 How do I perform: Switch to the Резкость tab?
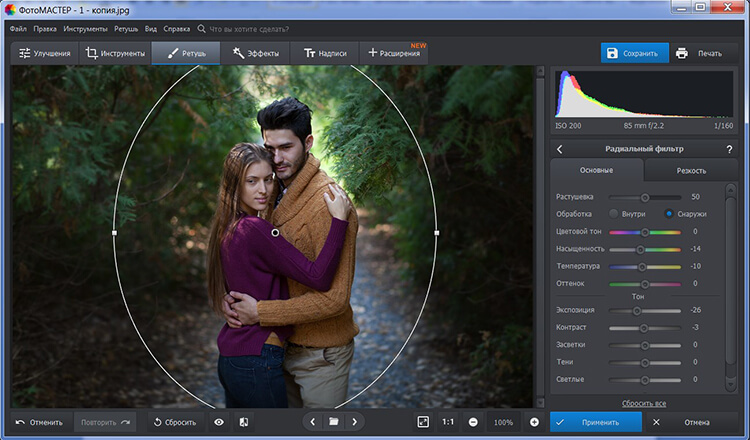pyautogui.click(x=690, y=171)
